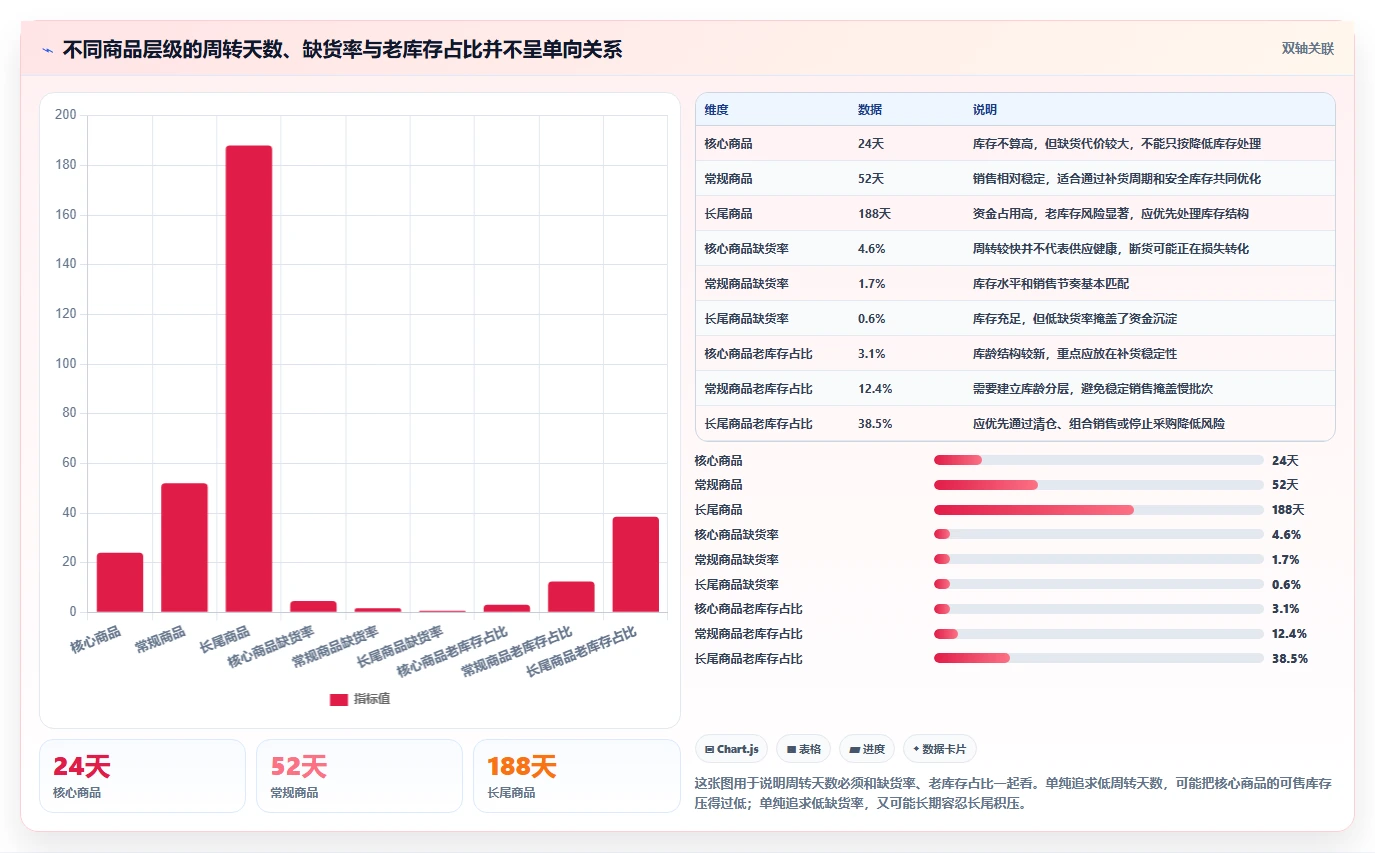This screenshot has height=853, width=1375.
Task: Click the tallest 长尾商品 bar in the chart
Action: point(249,379)
